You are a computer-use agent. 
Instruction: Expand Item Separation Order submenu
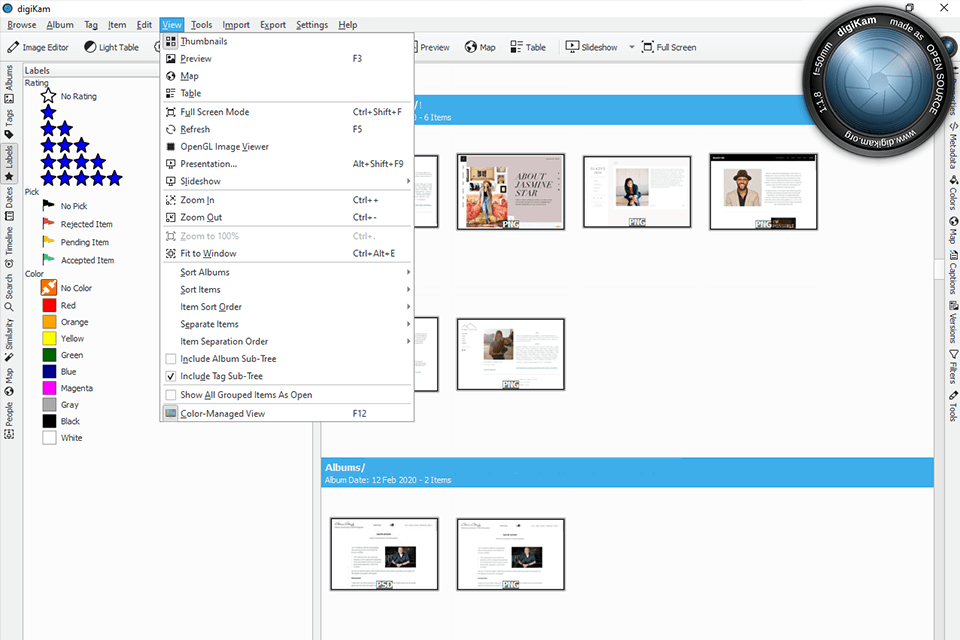pyautogui.click(x=287, y=342)
